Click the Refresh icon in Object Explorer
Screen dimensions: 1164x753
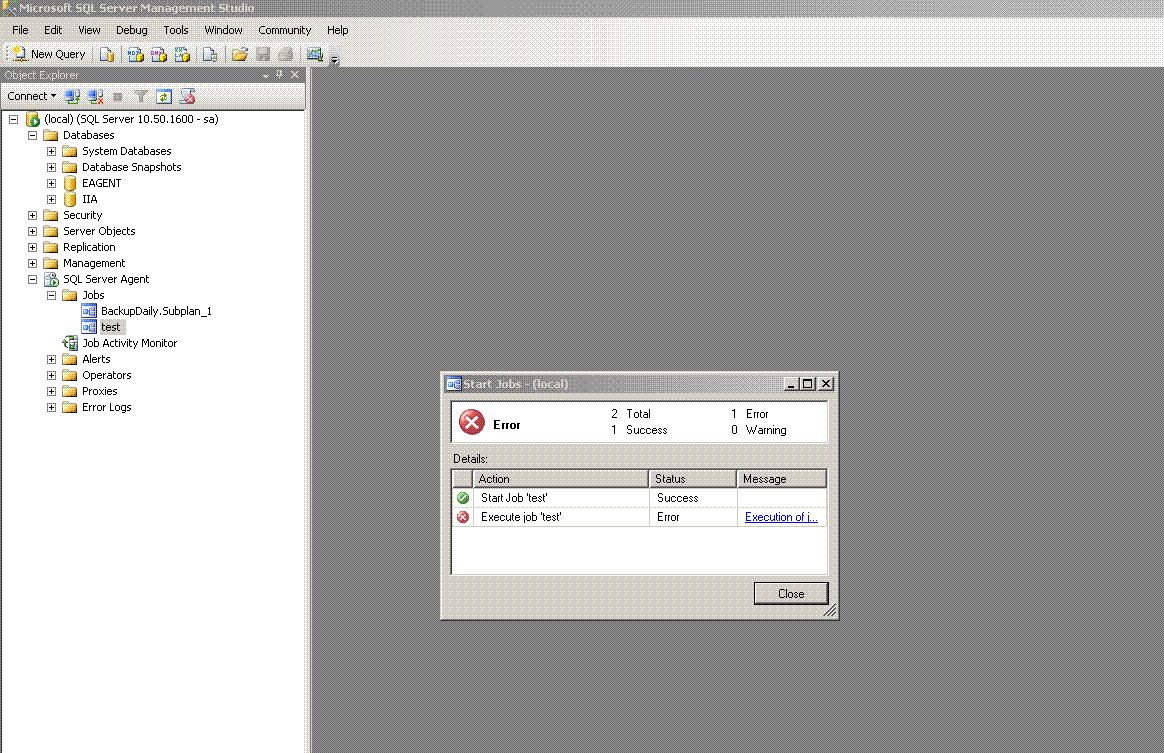(x=164, y=97)
